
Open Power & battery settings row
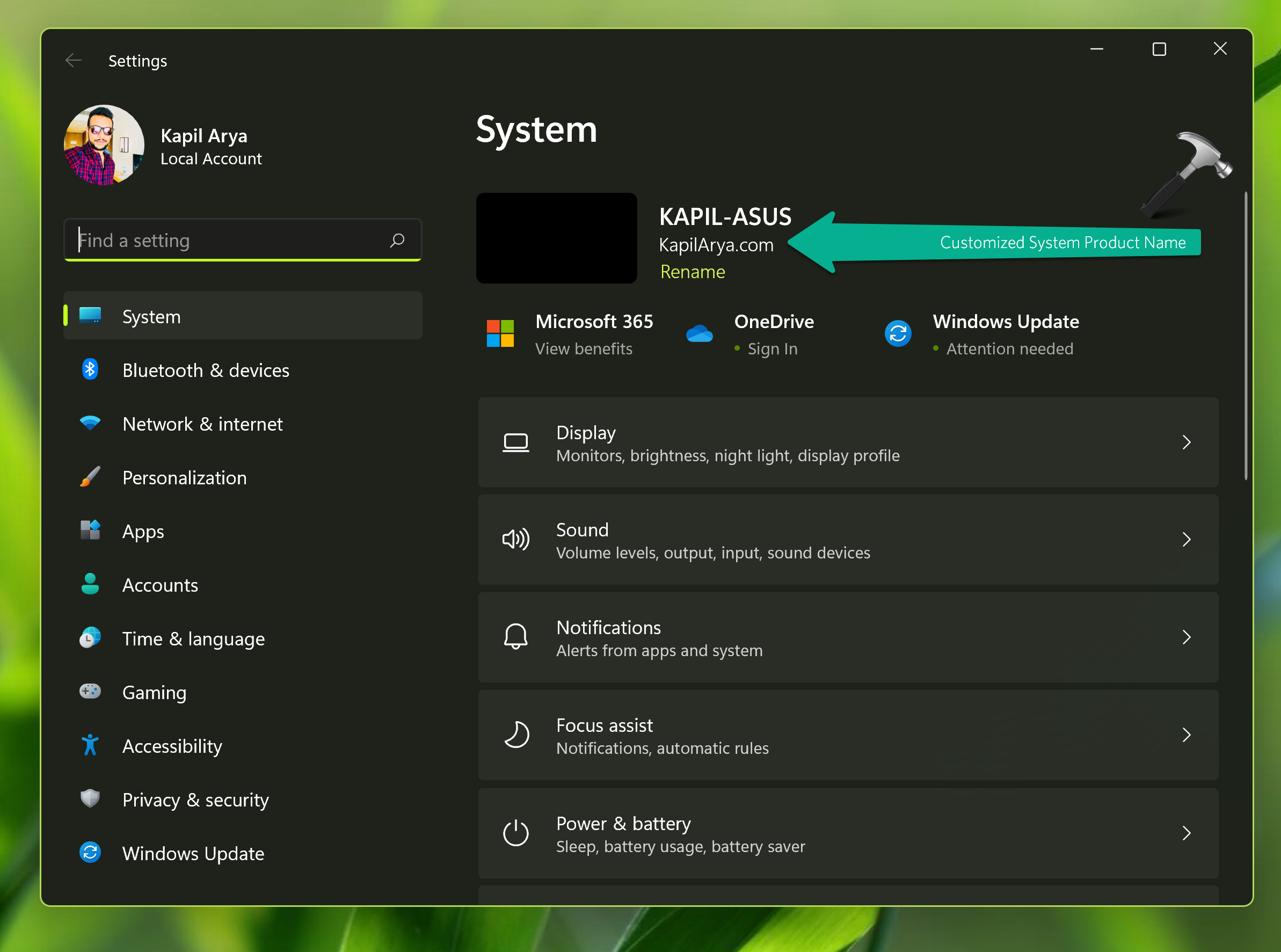click(x=847, y=833)
